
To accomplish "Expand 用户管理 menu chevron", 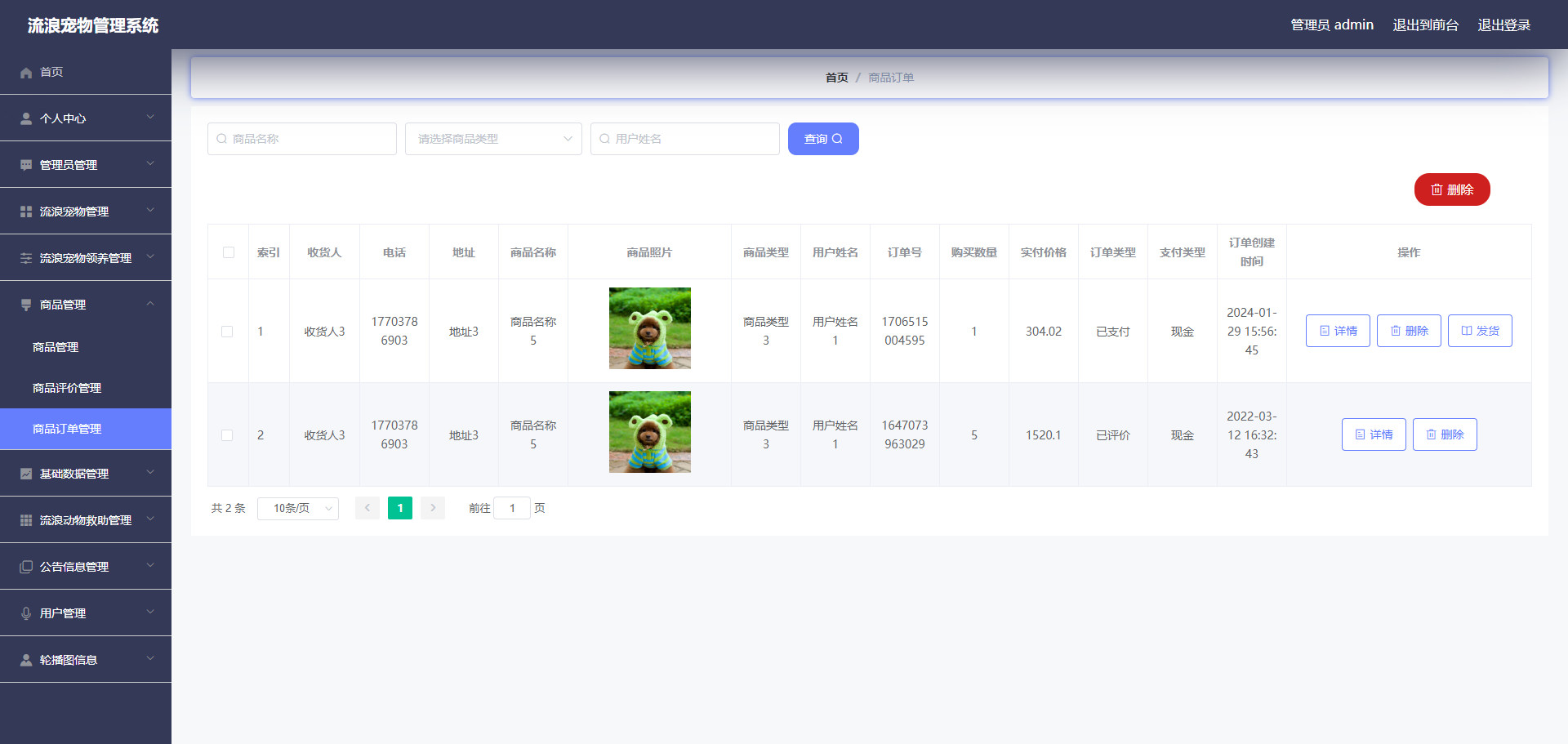I will [x=150, y=612].
